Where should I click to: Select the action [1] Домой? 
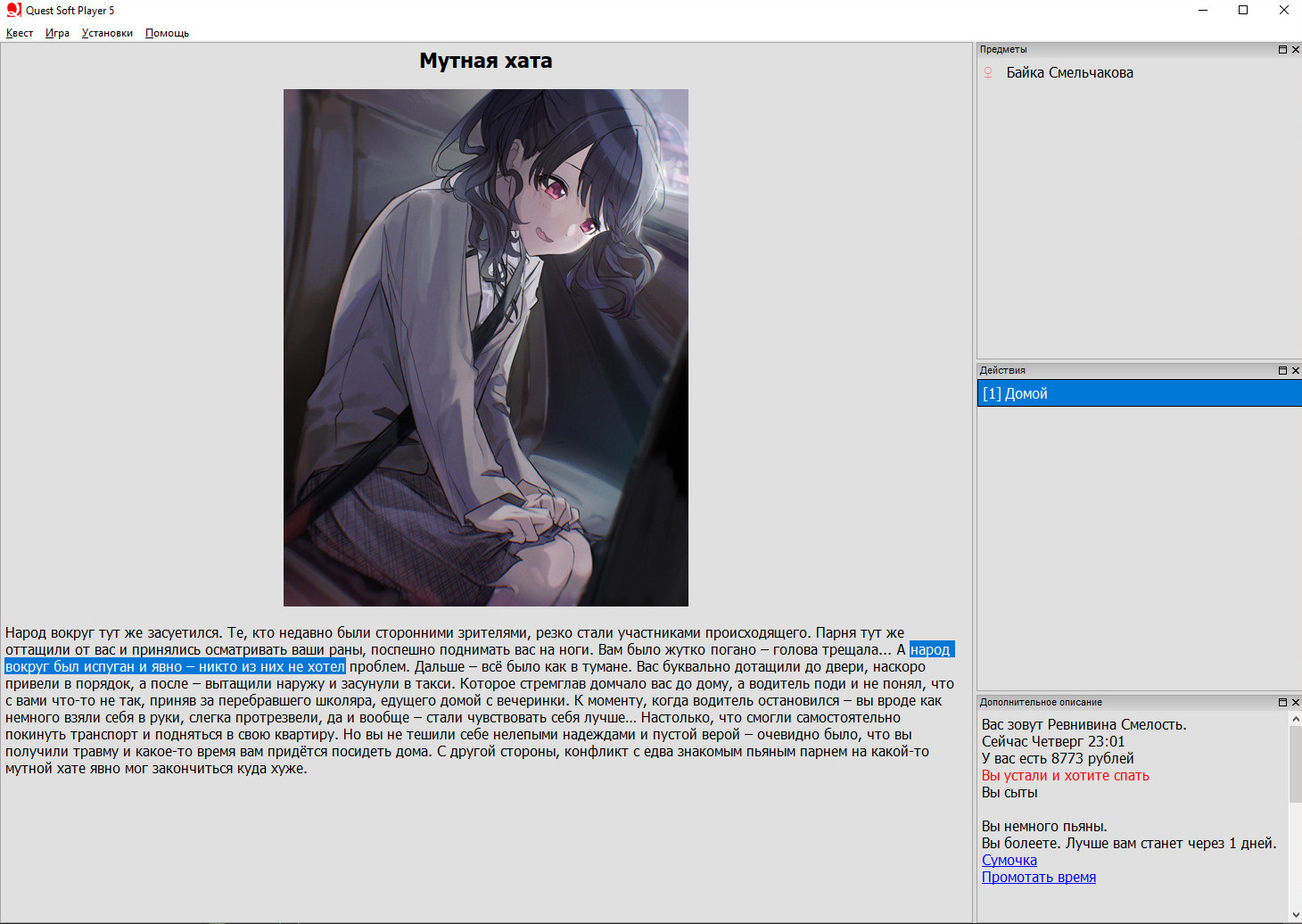click(1139, 393)
